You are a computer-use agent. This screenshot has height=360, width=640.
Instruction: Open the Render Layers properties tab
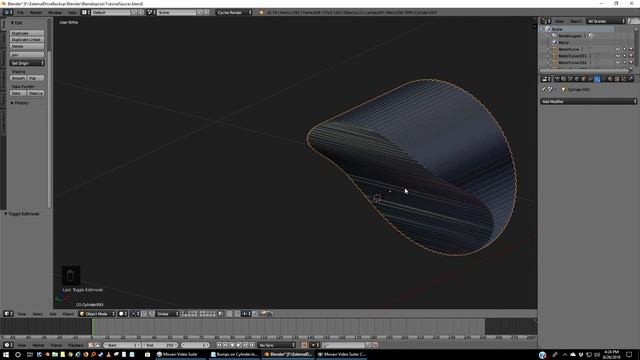[x=563, y=79]
